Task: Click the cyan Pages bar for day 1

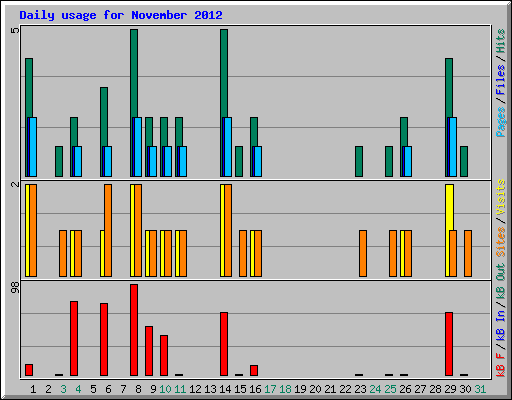Action: [33, 147]
